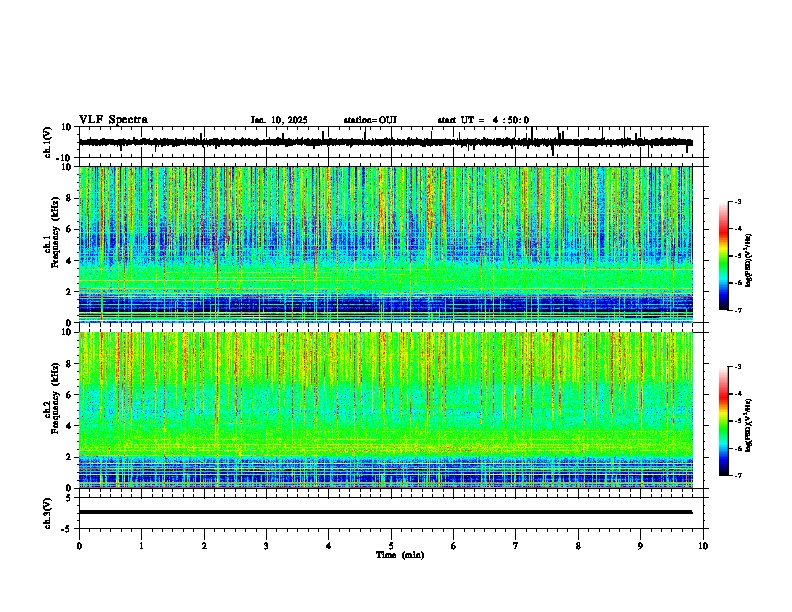Click the "-7" label below ch.2 color bar
The image size is (792, 612).
click(737, 475)
